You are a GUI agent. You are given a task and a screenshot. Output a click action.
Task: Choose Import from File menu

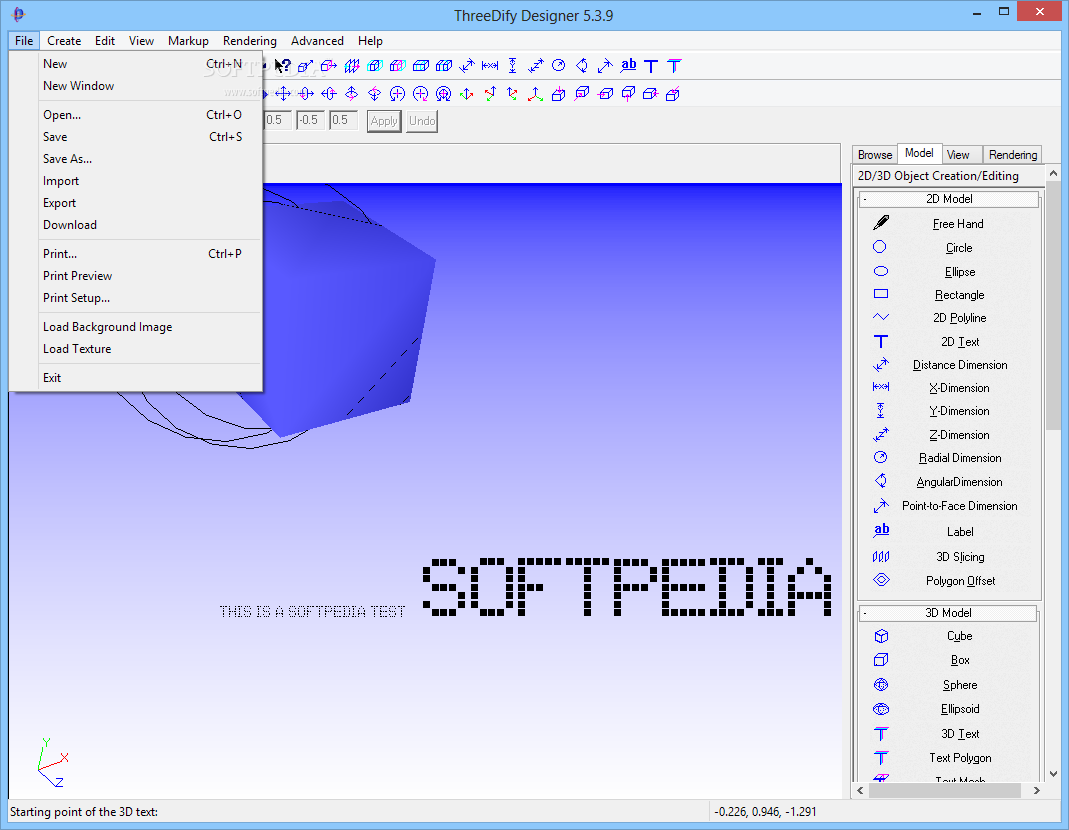136,181
